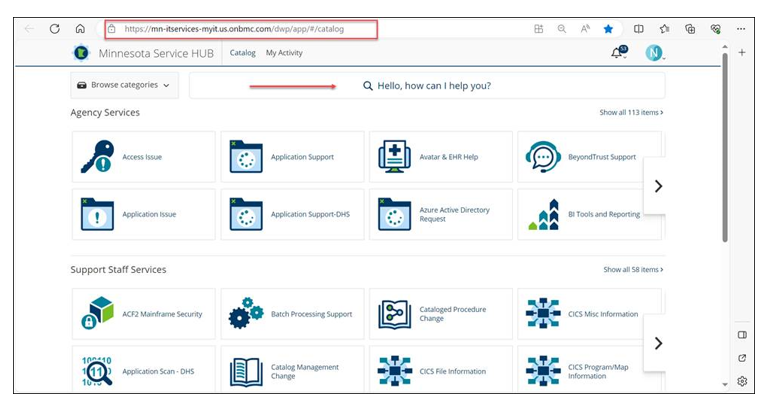Click the sidebar open-in-new-window icon
Viewport: 771px width, 407px height.
point(742,358)
